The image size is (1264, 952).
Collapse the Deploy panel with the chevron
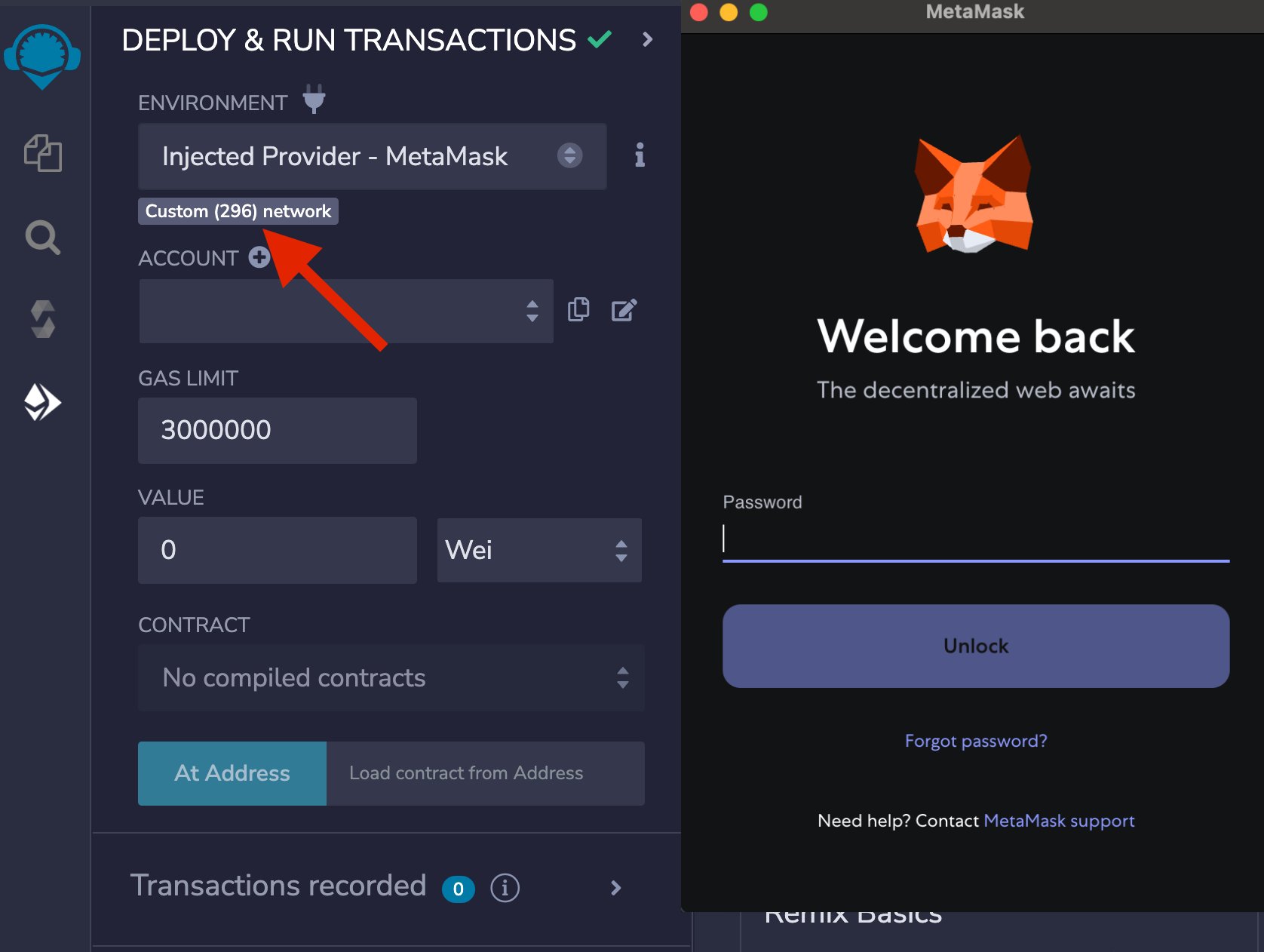pos(647,39)
